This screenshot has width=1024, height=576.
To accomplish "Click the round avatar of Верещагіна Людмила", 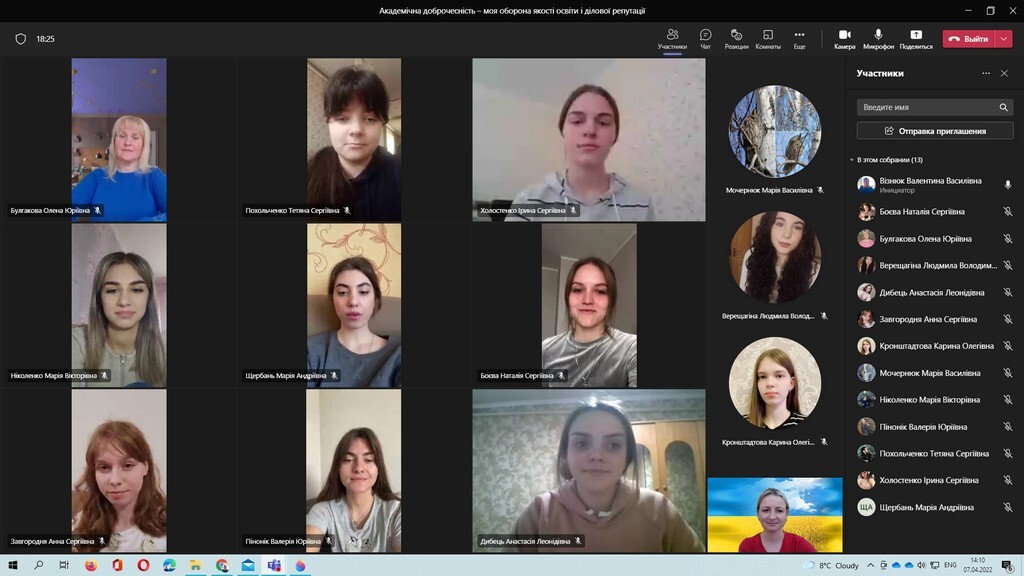I will point(775,257).
